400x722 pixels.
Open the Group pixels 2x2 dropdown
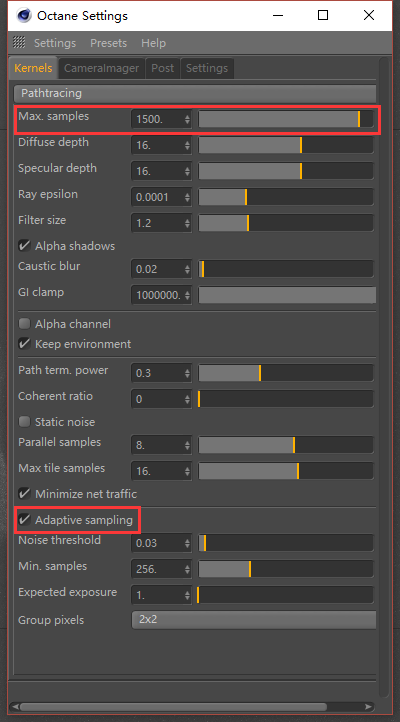click(x=254, y=620)
